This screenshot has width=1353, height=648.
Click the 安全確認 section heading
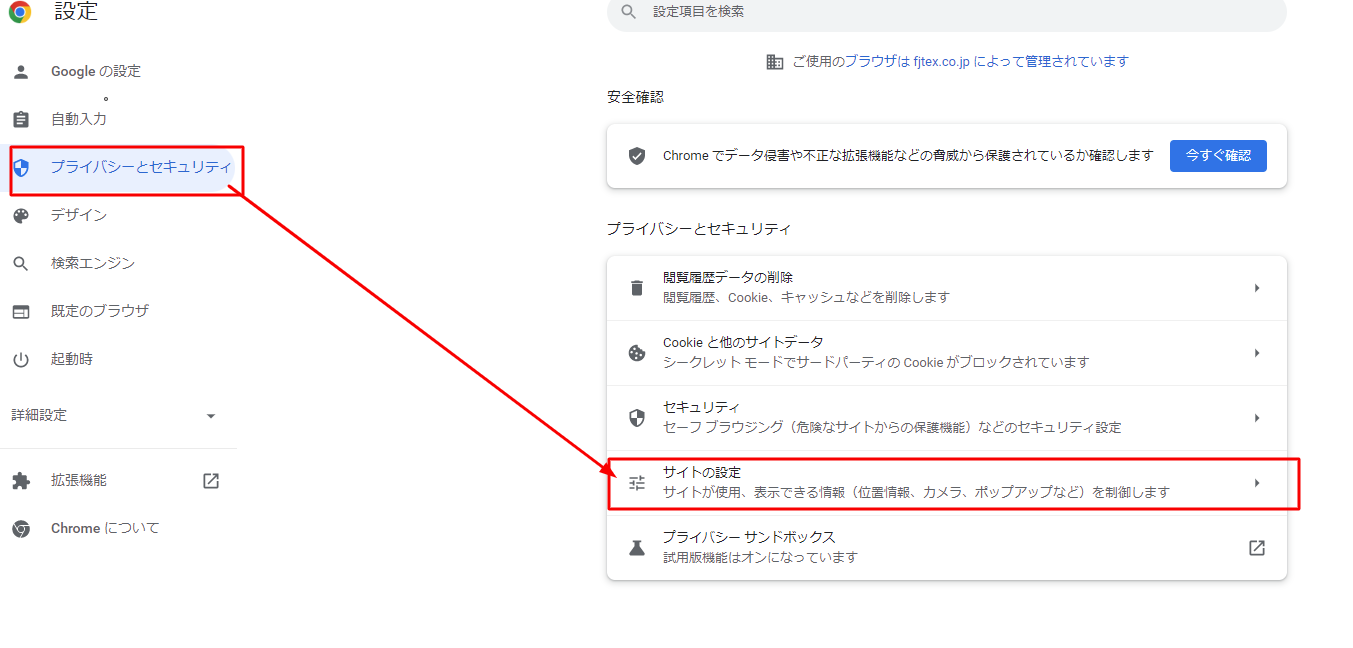point(635,98)
